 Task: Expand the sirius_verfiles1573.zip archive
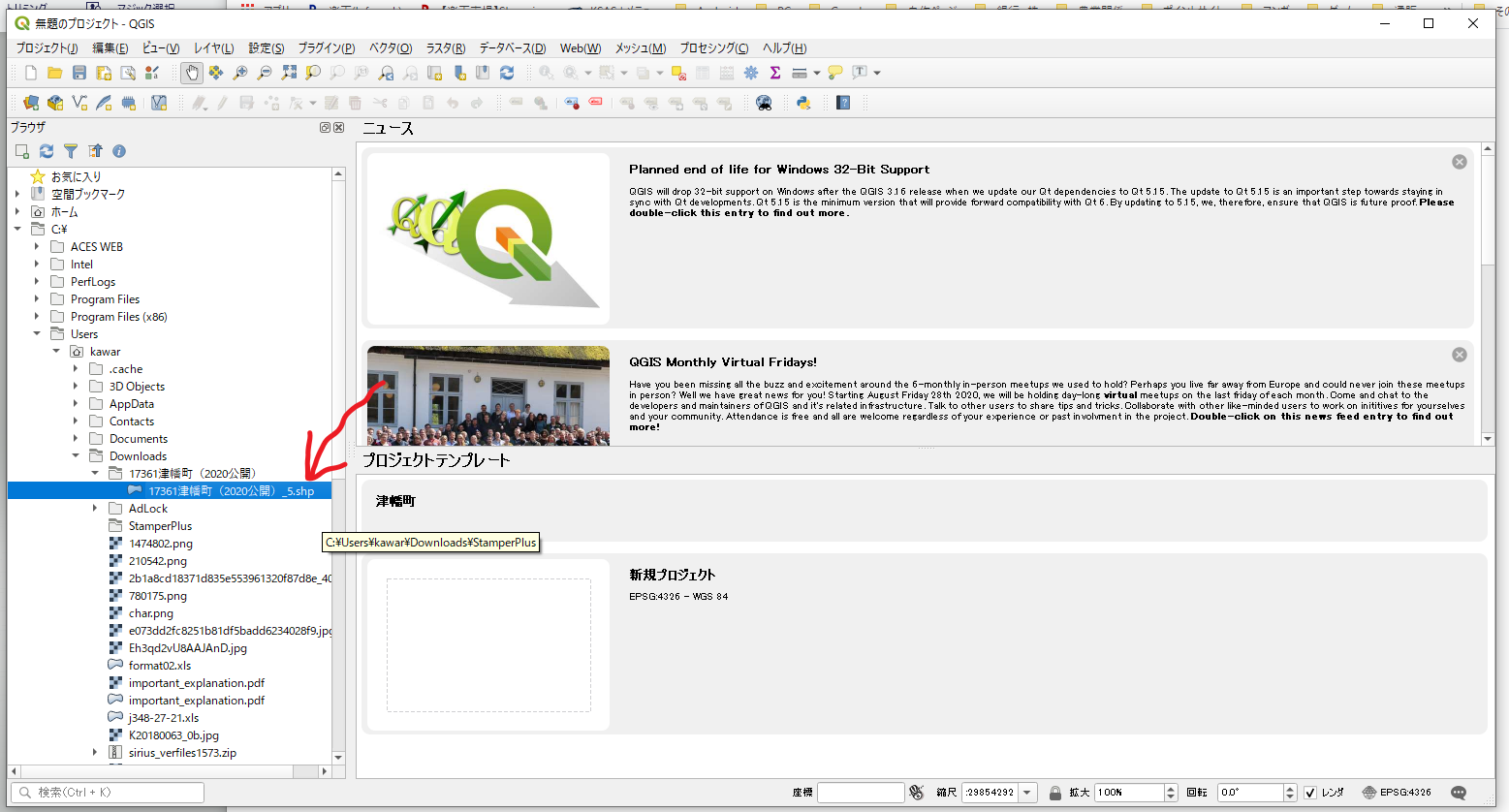click(x=95, y=753)
